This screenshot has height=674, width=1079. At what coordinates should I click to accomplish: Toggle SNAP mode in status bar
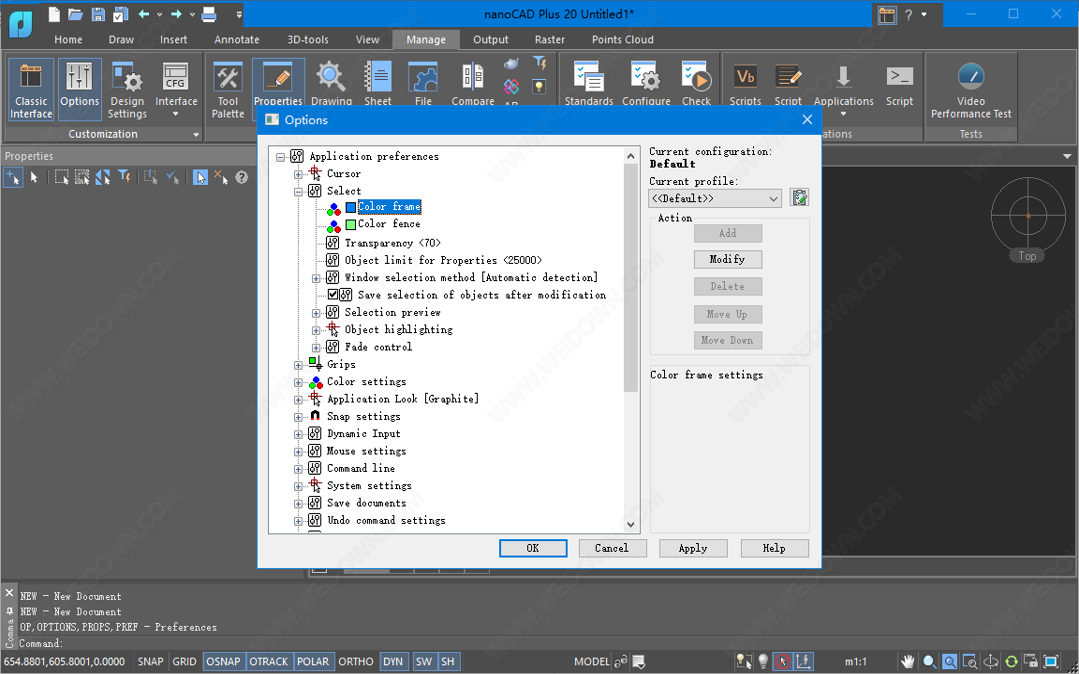tap(150, 662)
